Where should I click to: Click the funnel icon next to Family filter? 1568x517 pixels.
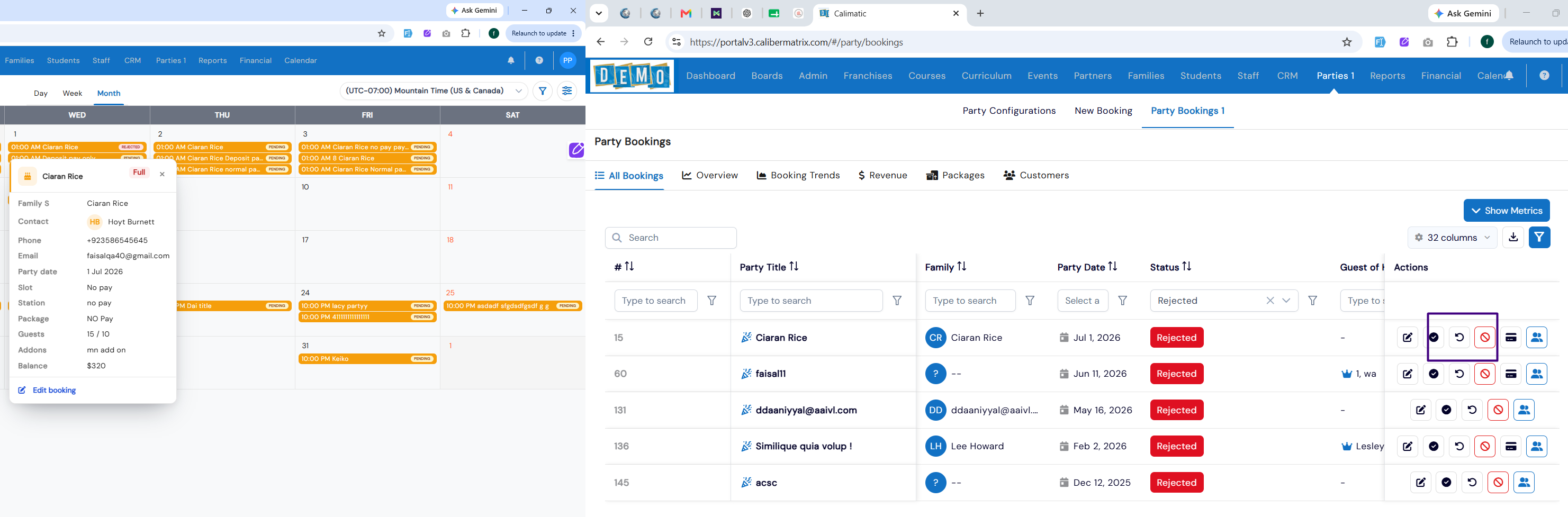click(x=1030, y=301)
